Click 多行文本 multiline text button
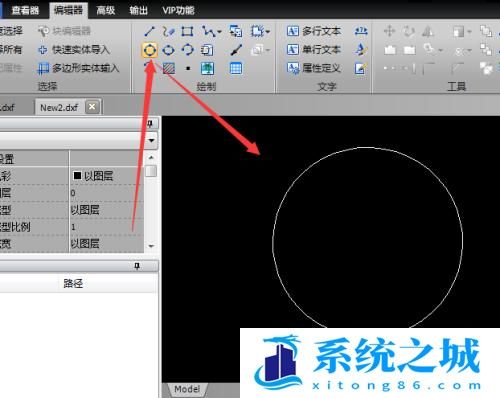Screen dimensions: 500x398 (314, 31)
